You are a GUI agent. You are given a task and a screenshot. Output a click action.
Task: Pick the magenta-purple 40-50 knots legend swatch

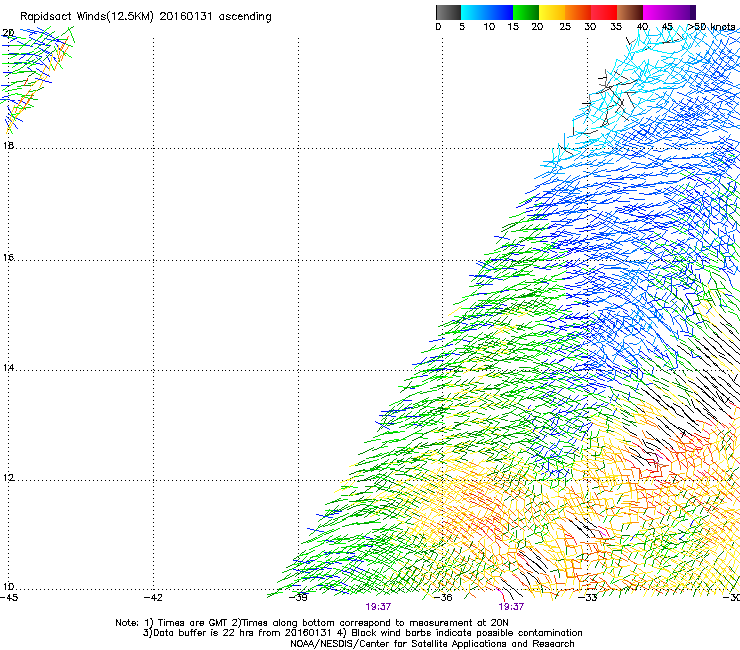tap(669, 12)
